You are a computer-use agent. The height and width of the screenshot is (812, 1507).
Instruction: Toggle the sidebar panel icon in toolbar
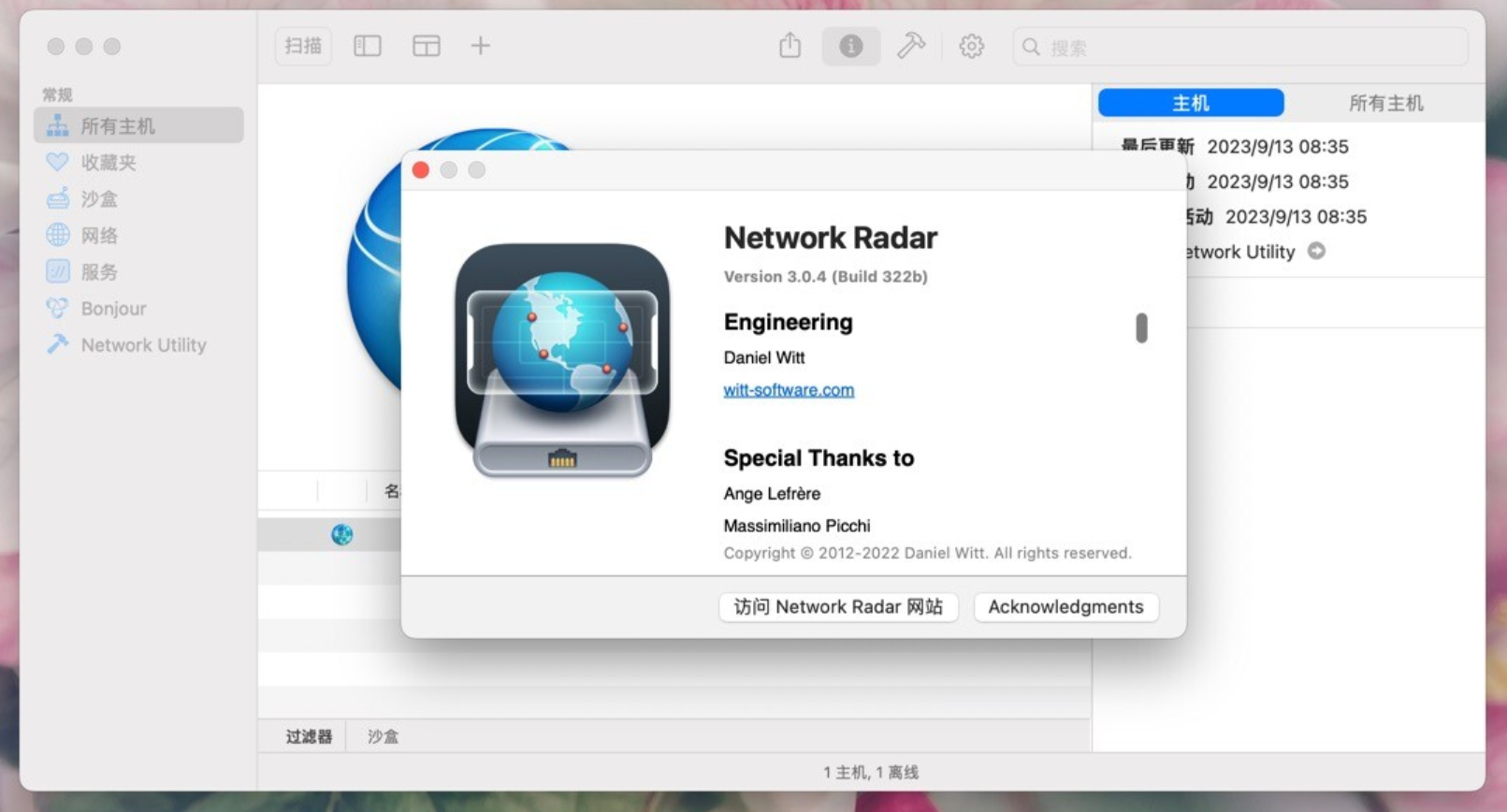(x=367, y=46)
